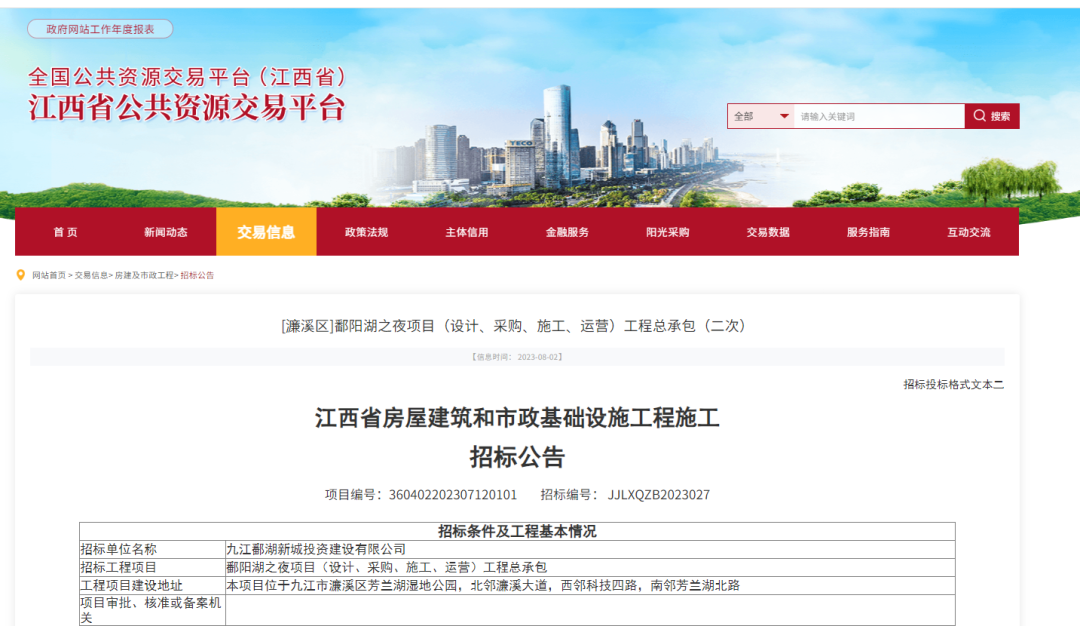Click 房建及市政工程 breadcrumb link
This screenshot has height=626, width=1080.
click(x=144, y=275)
